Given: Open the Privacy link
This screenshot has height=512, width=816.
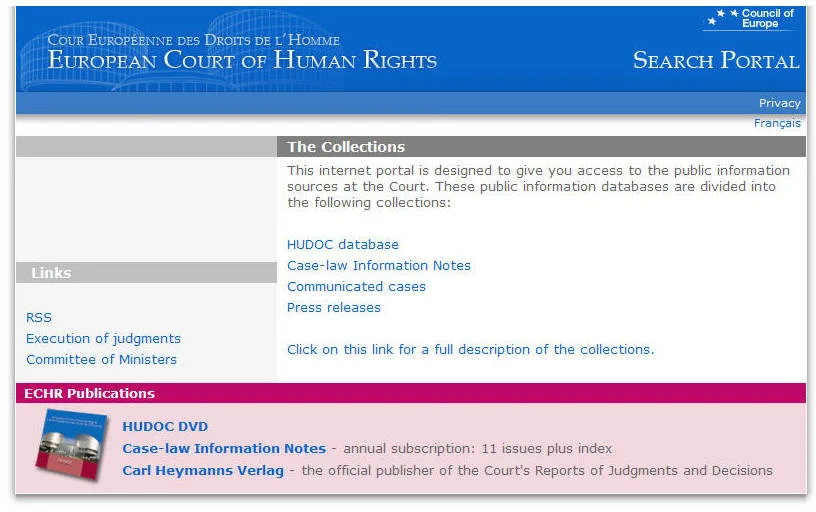Looking at the screenshot, I should click(x=779, y=103).
